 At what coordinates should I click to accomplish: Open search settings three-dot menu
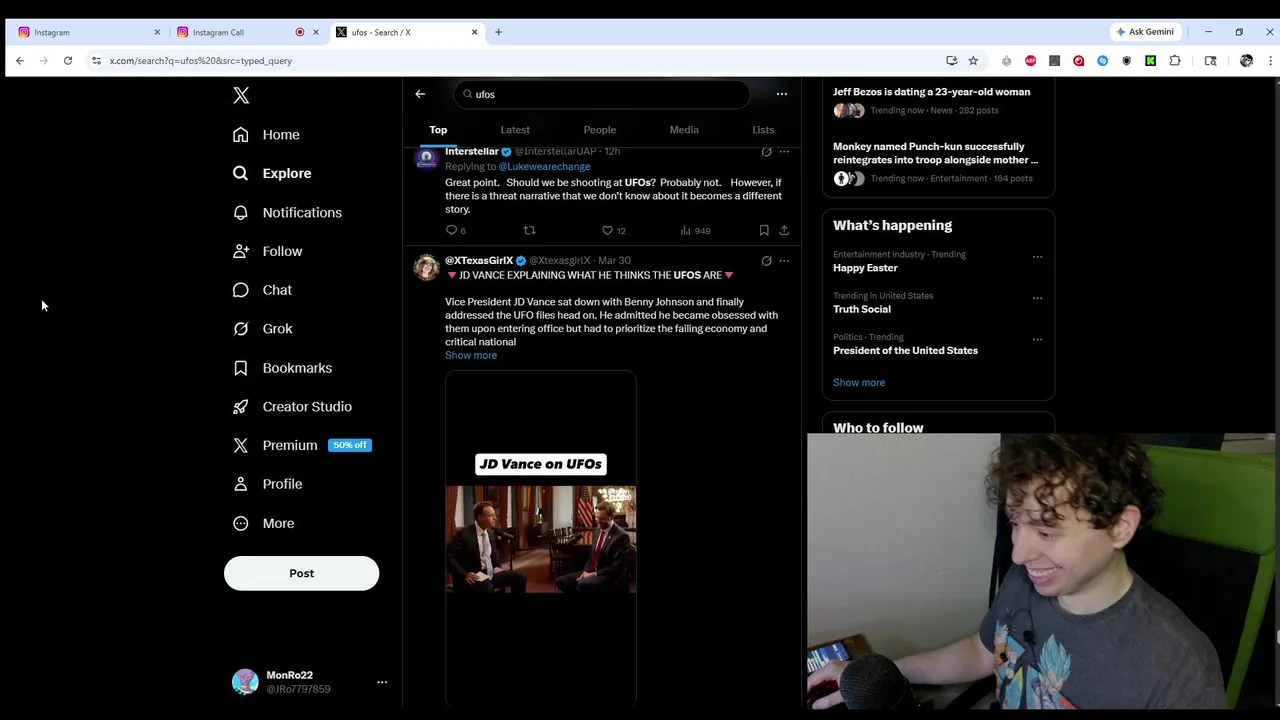[x=782, y=94]
